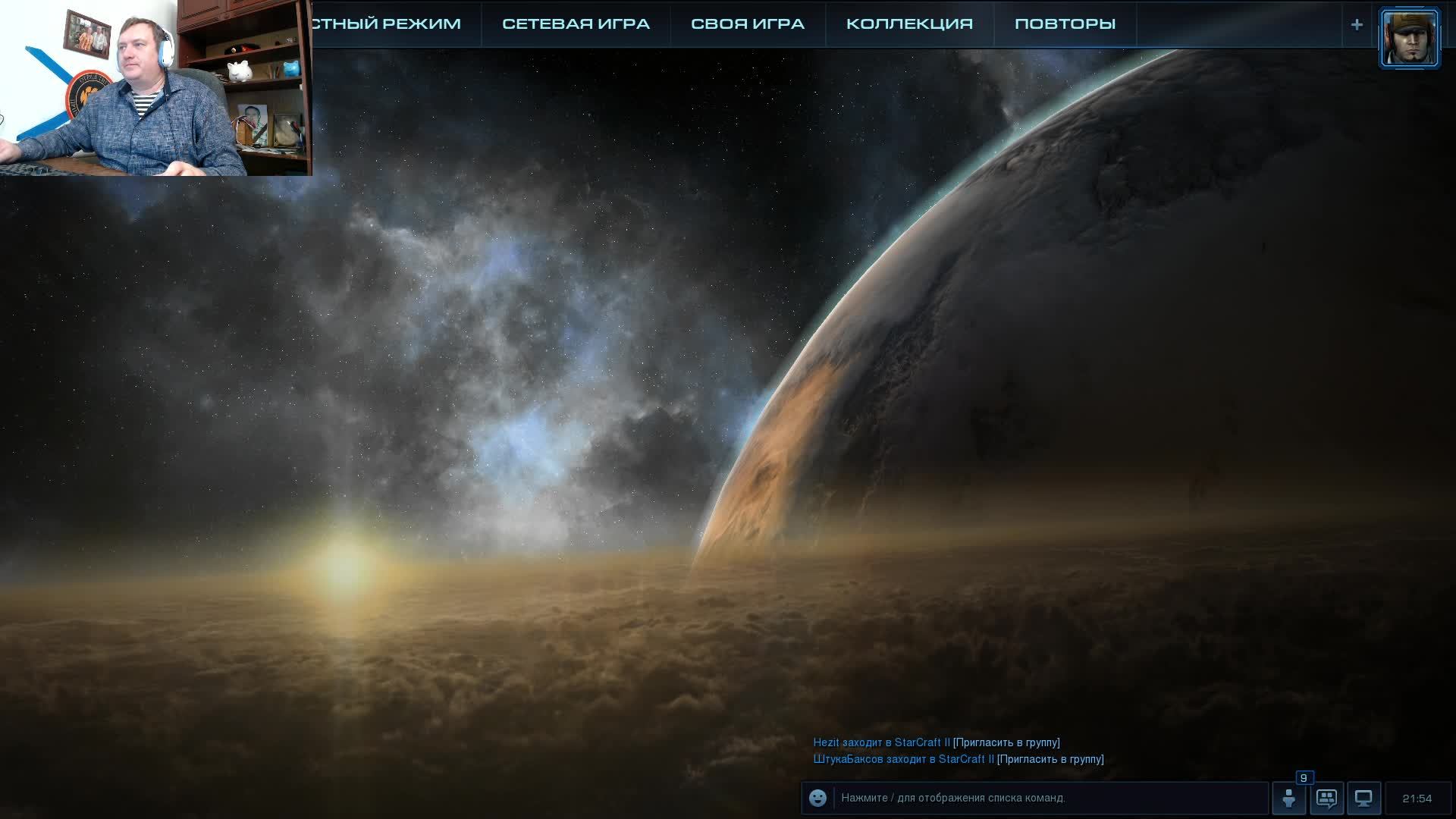
Task: Open the Своя игра tab
Action: coord(747,24)
